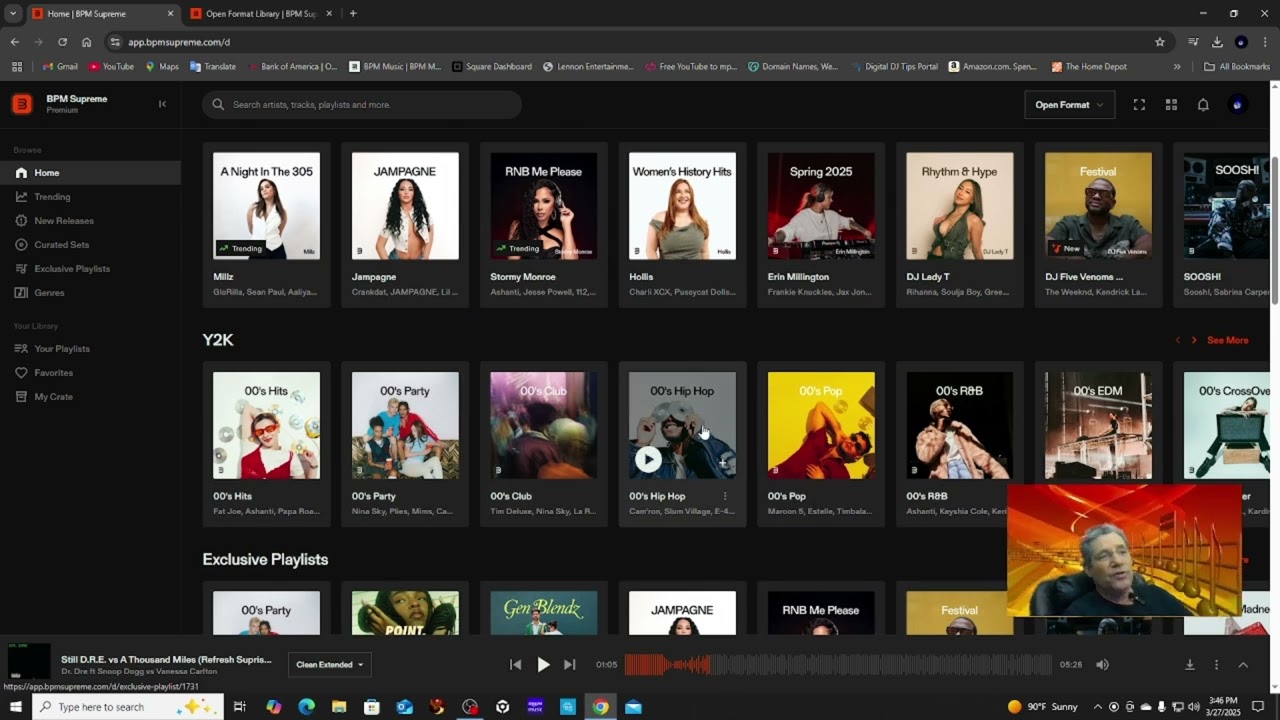Viewport: 1280px width, 720px height.
Task: Click address bar URL
Action: pos(179,42)
